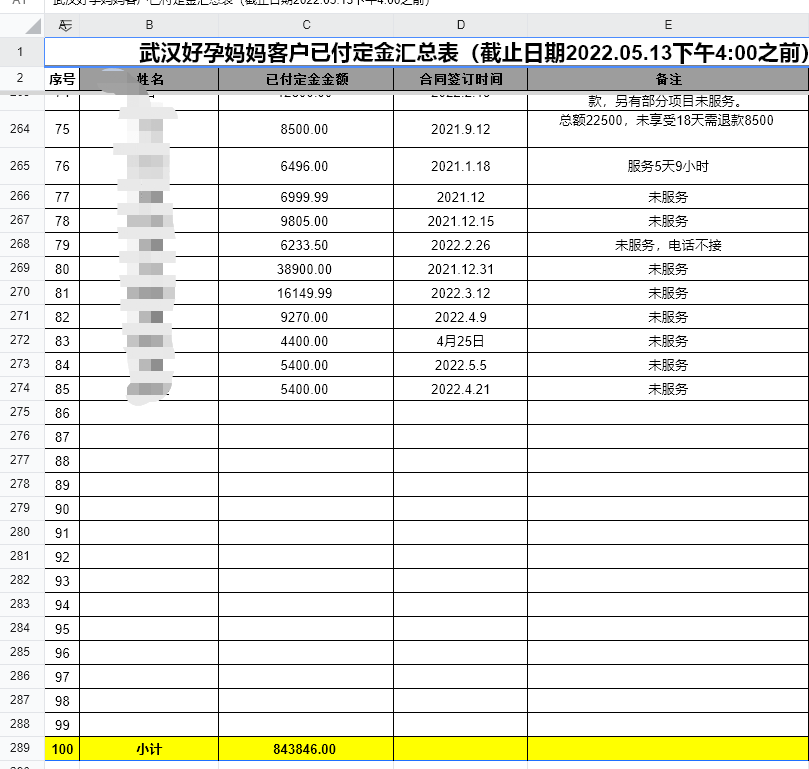Select row header 280
The image size is (809, 769).
click(20, 532)
